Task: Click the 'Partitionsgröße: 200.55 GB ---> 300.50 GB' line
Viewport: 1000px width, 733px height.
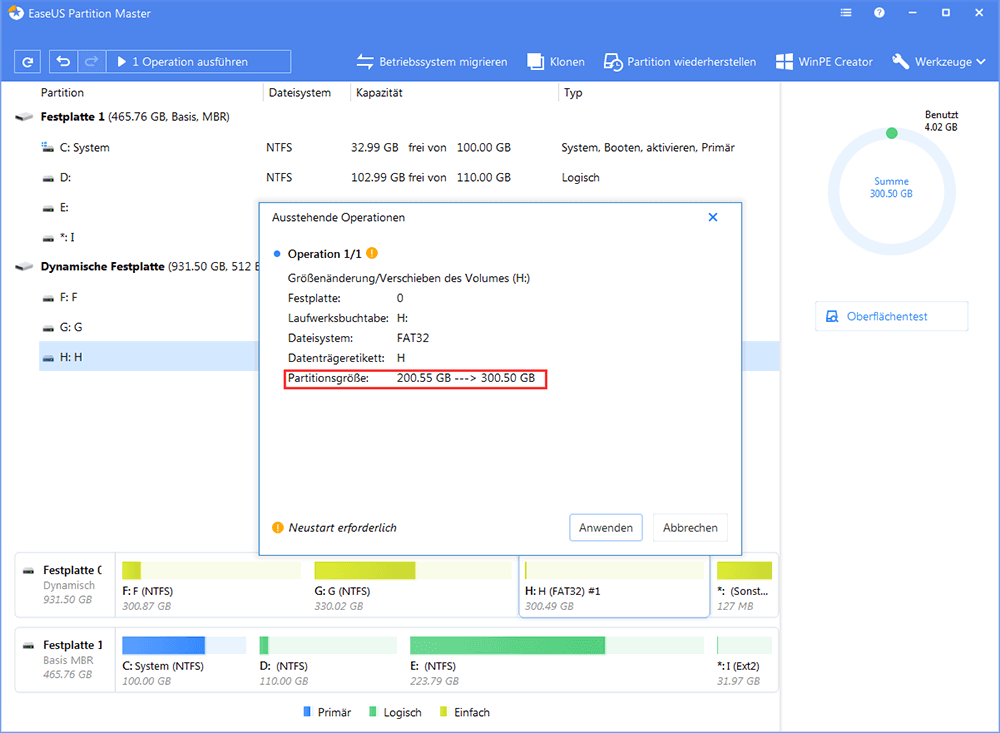Action: point(415,378)
